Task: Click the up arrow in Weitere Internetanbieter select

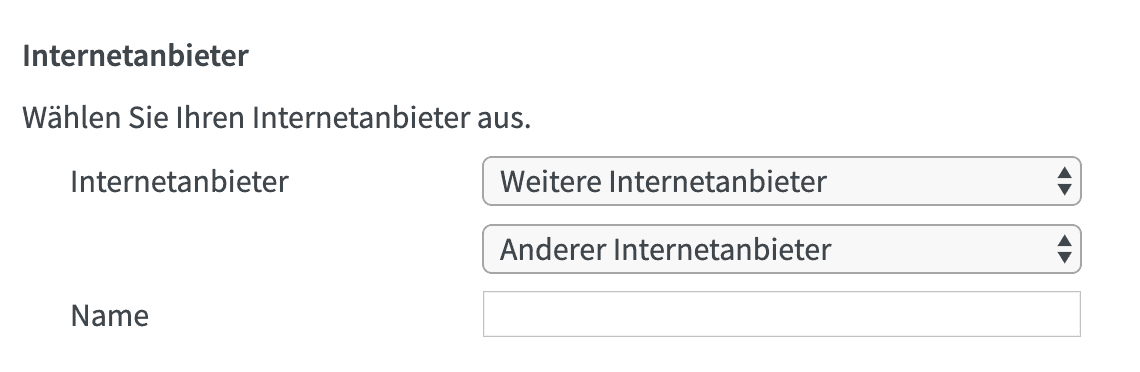Action: point(1064,173)
